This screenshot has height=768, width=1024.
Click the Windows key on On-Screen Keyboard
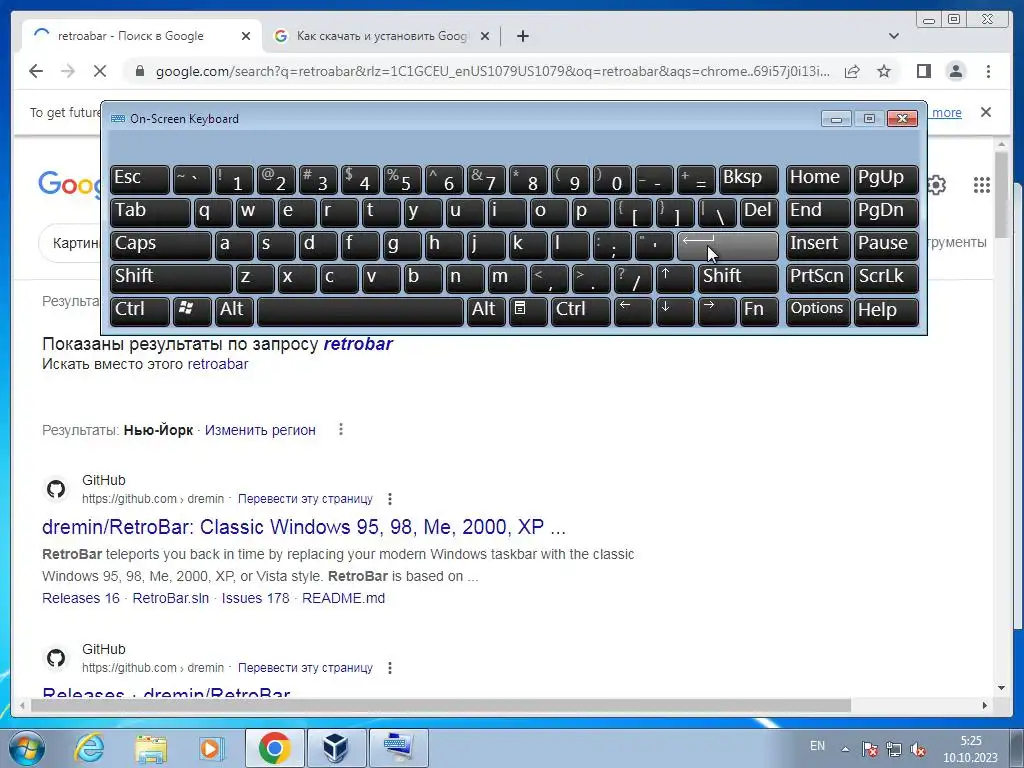click(x=192, y=310)
